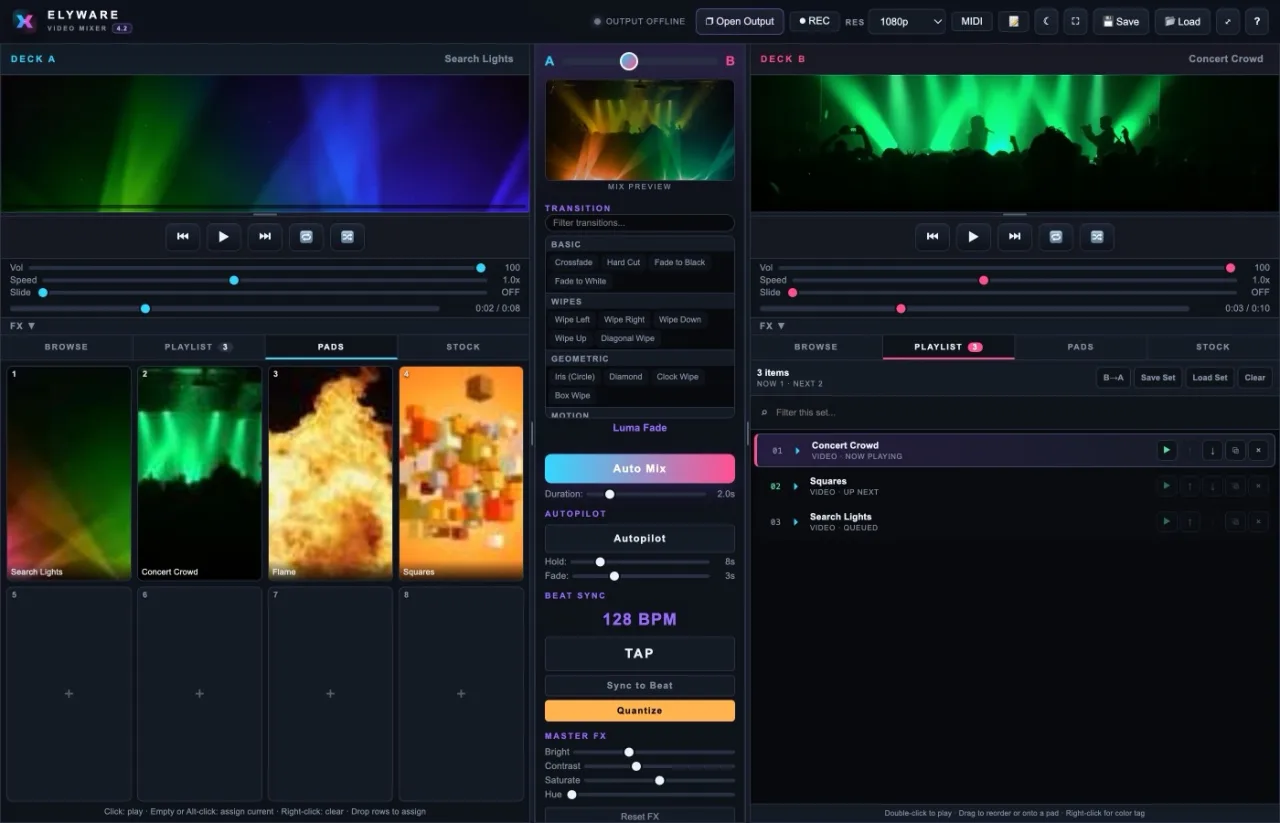
Task: Toggle the dark mode moon icon
Action: tap(1046, 21)
